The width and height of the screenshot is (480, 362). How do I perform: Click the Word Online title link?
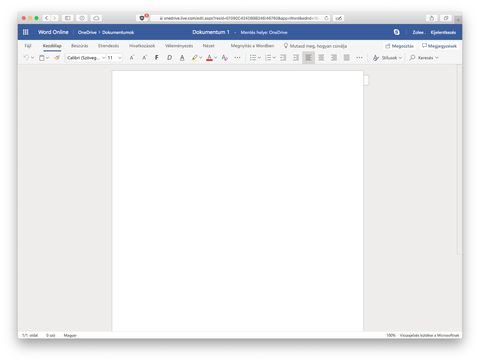[53, 32]
